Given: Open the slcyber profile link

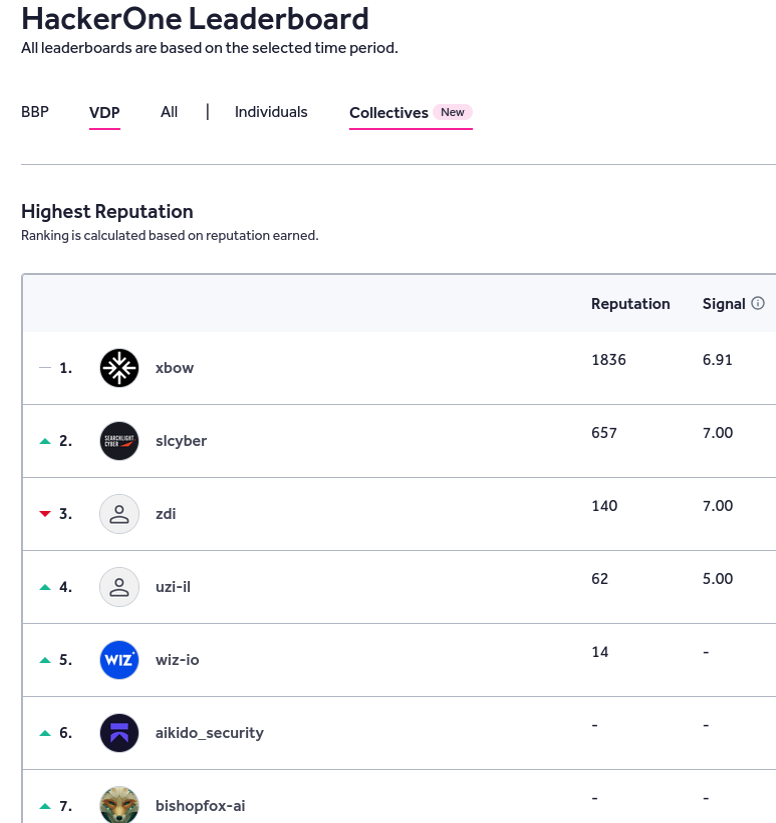Looking at the screenshot, I should (181, 441).
